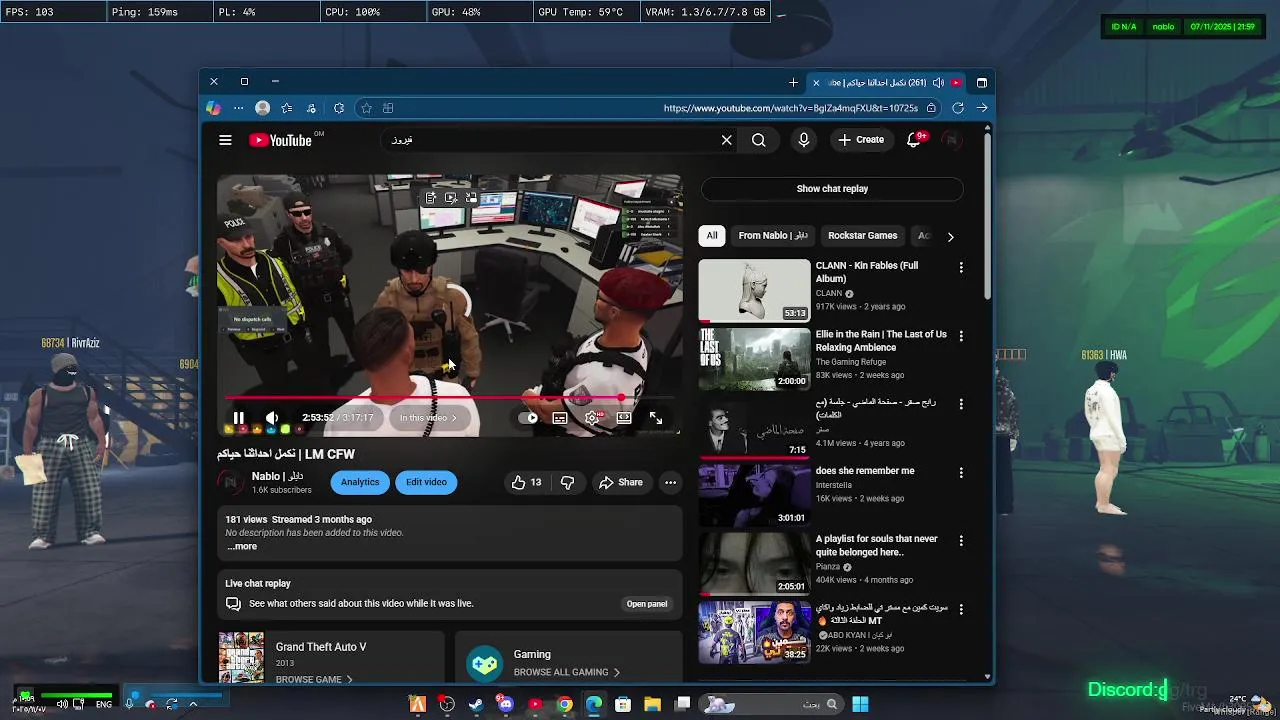The width and height of the screenshot is (1280, 720).
Task: Click Browse All Gaming link
Action: [x=566, y=672]
